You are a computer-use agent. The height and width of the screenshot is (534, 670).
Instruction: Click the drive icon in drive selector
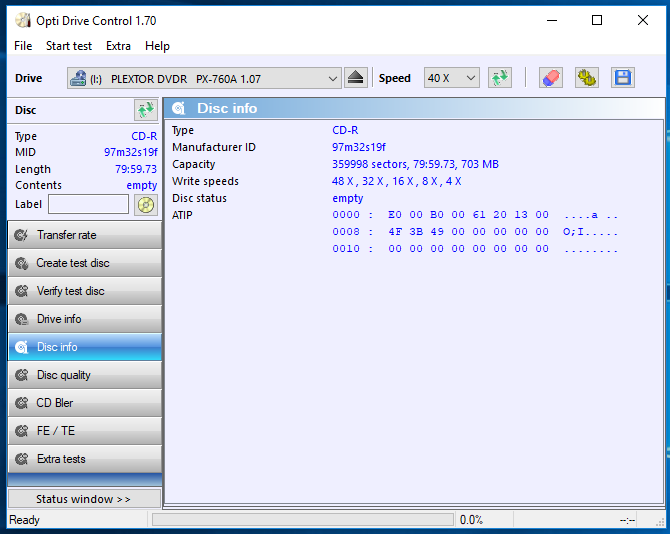(x=78, y=79)
